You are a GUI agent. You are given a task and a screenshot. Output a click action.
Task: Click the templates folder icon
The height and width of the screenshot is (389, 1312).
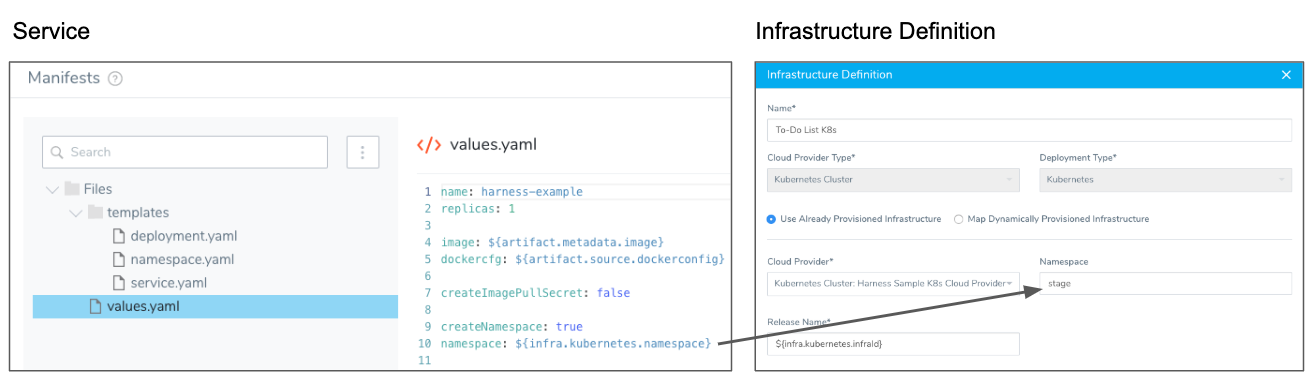[95, 213]
